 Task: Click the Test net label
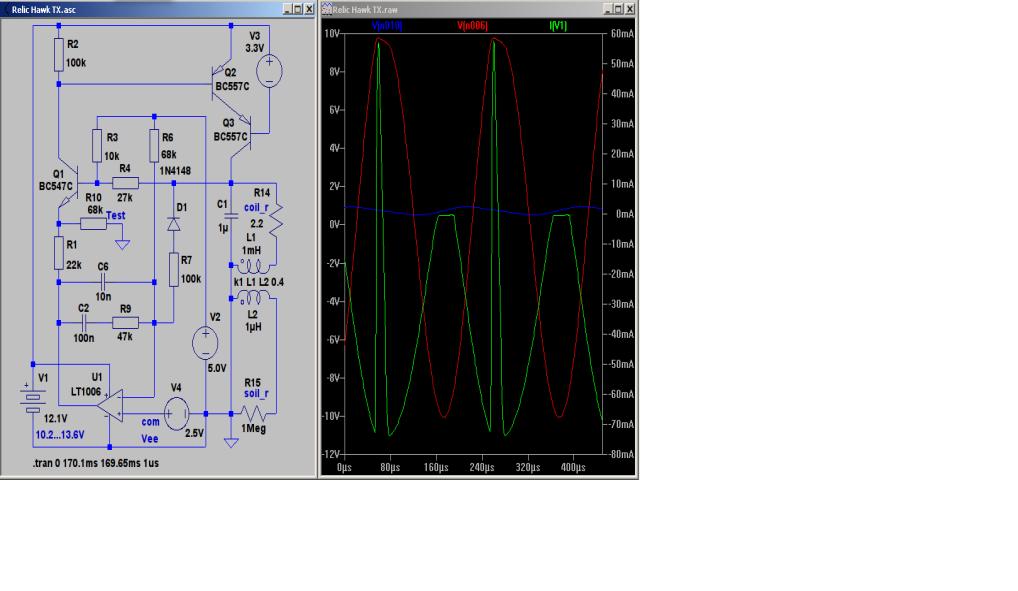(115, 215)
